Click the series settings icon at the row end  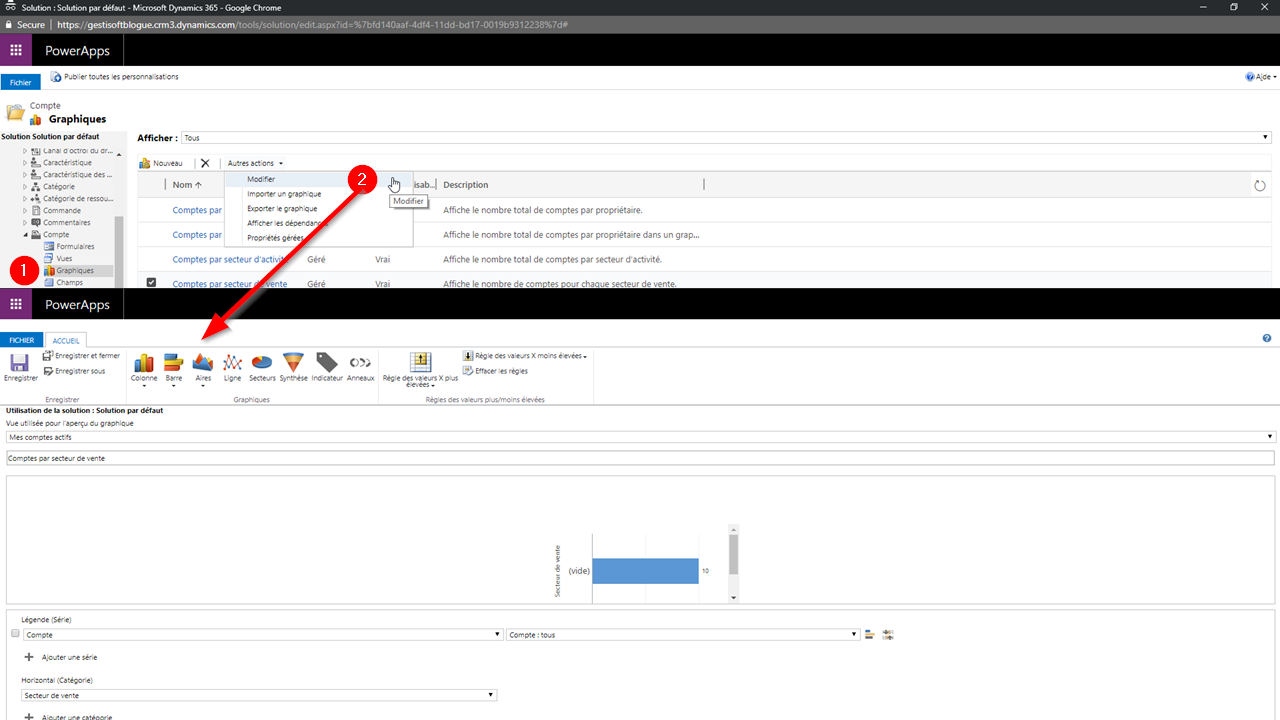[x=888, y=634]
